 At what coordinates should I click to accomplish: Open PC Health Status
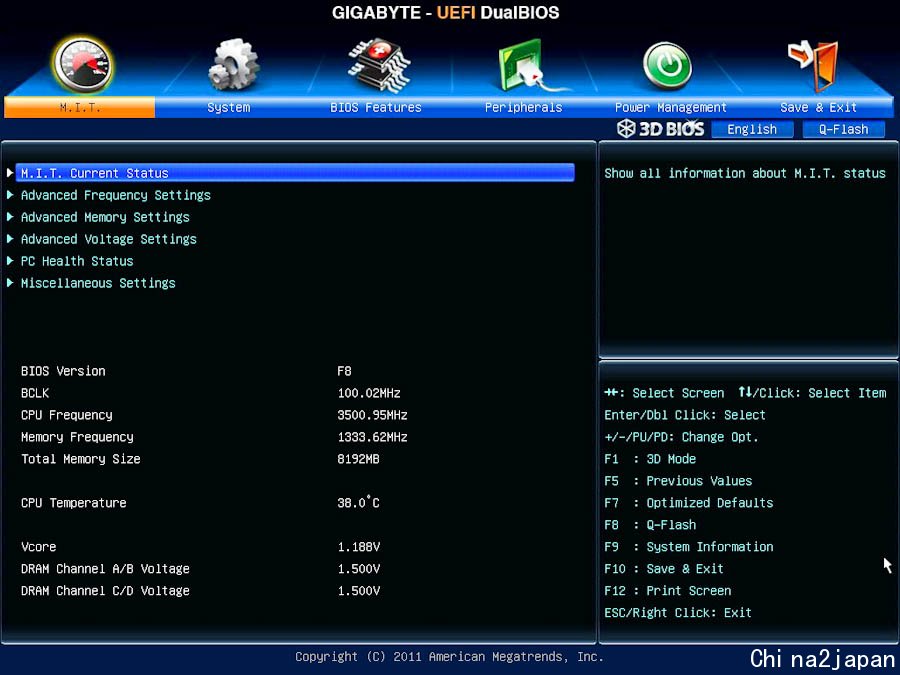[x=77, y=261]
